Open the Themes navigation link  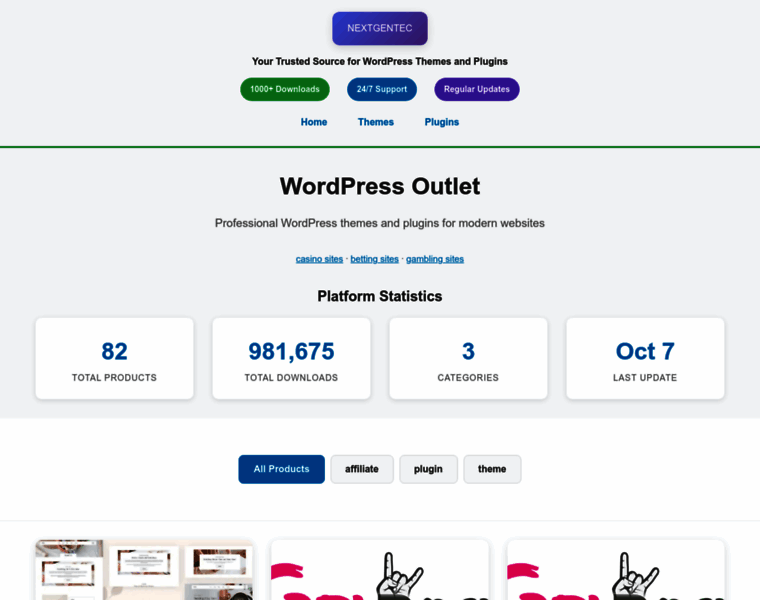(x=376, y=122)
